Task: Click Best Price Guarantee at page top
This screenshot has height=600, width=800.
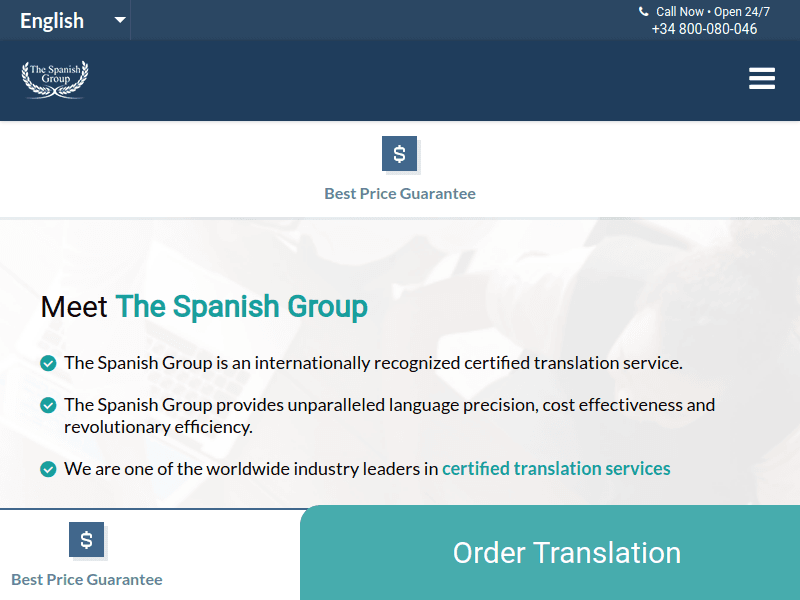Action: (400, 193)
